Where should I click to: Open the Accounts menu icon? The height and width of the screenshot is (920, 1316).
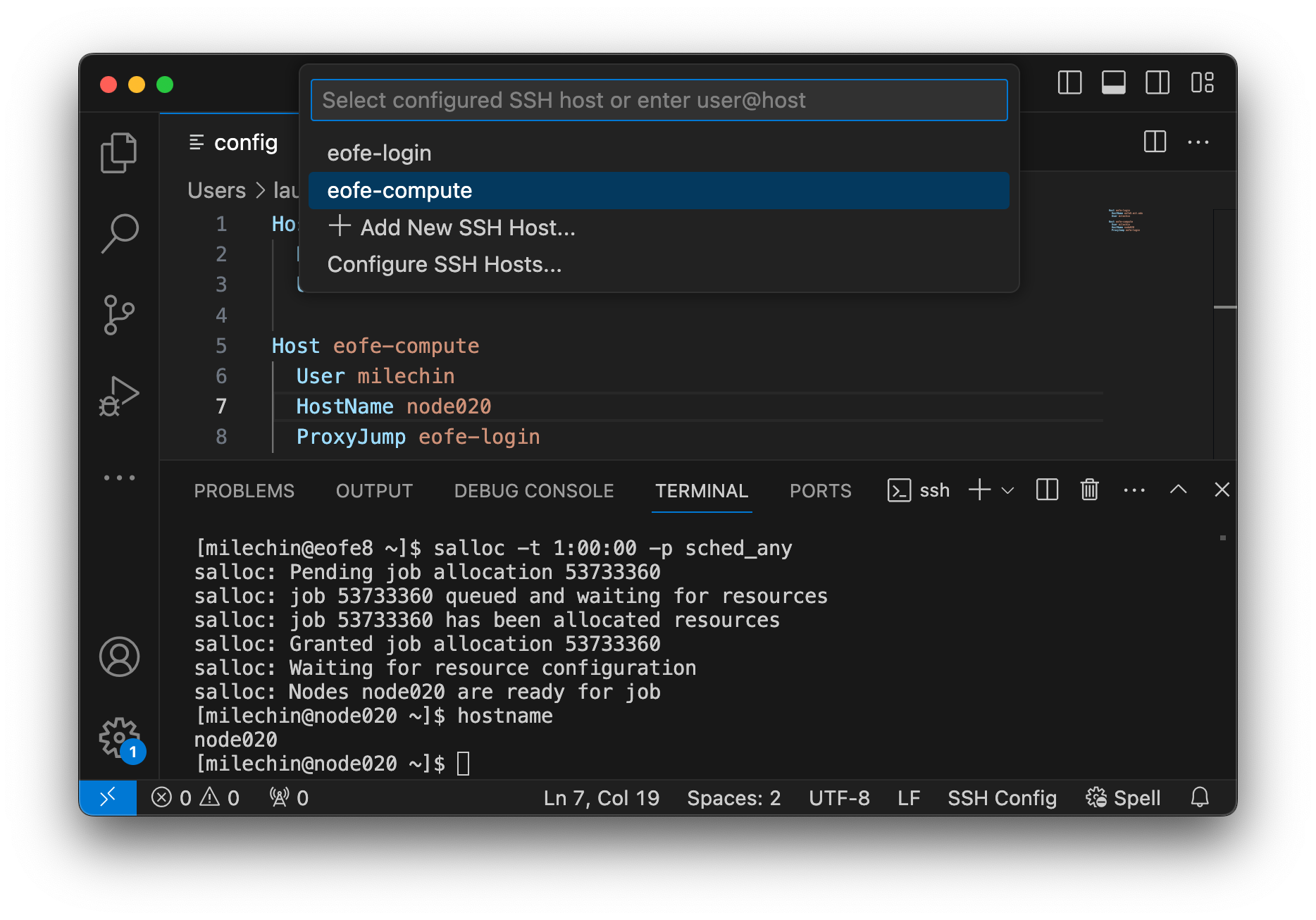tap(119, 657)
